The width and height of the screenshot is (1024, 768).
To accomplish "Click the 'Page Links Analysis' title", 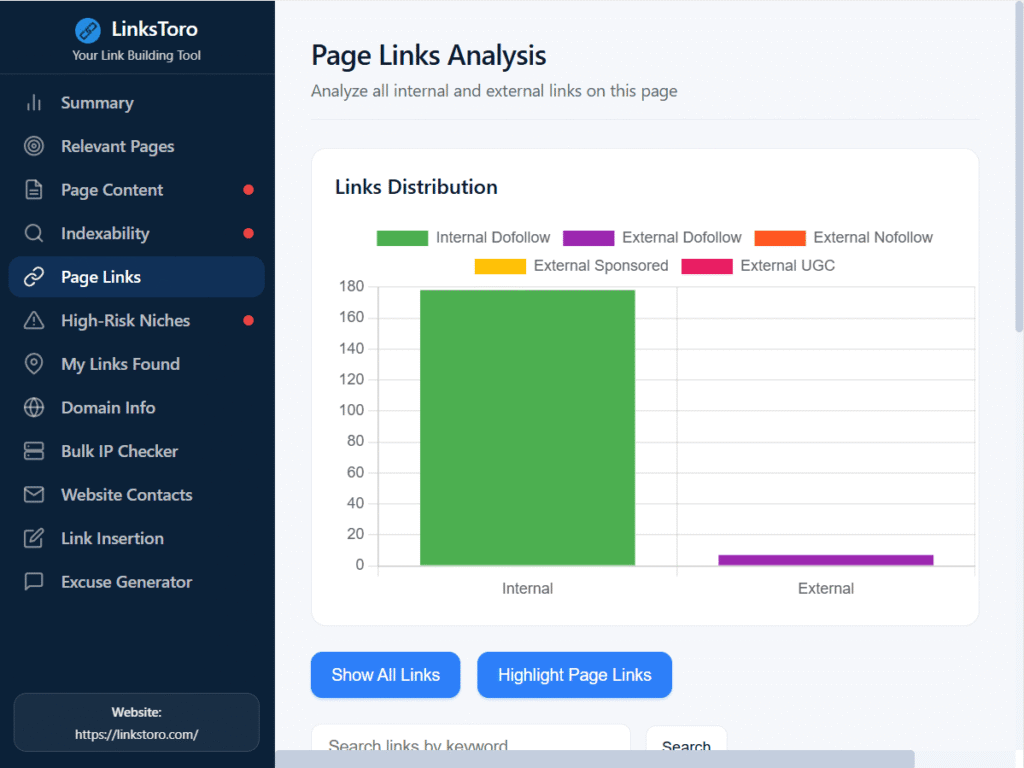I will [x=428, y=56].
